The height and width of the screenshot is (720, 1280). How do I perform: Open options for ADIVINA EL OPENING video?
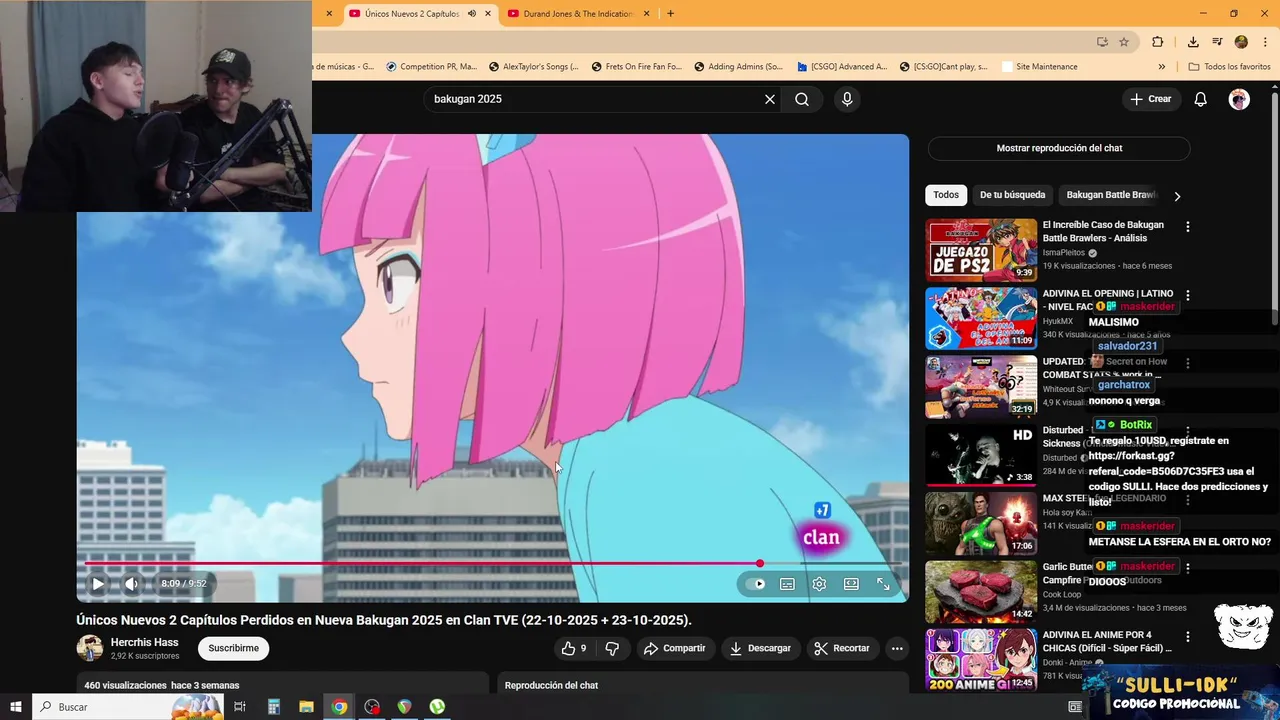(1188, 296)
